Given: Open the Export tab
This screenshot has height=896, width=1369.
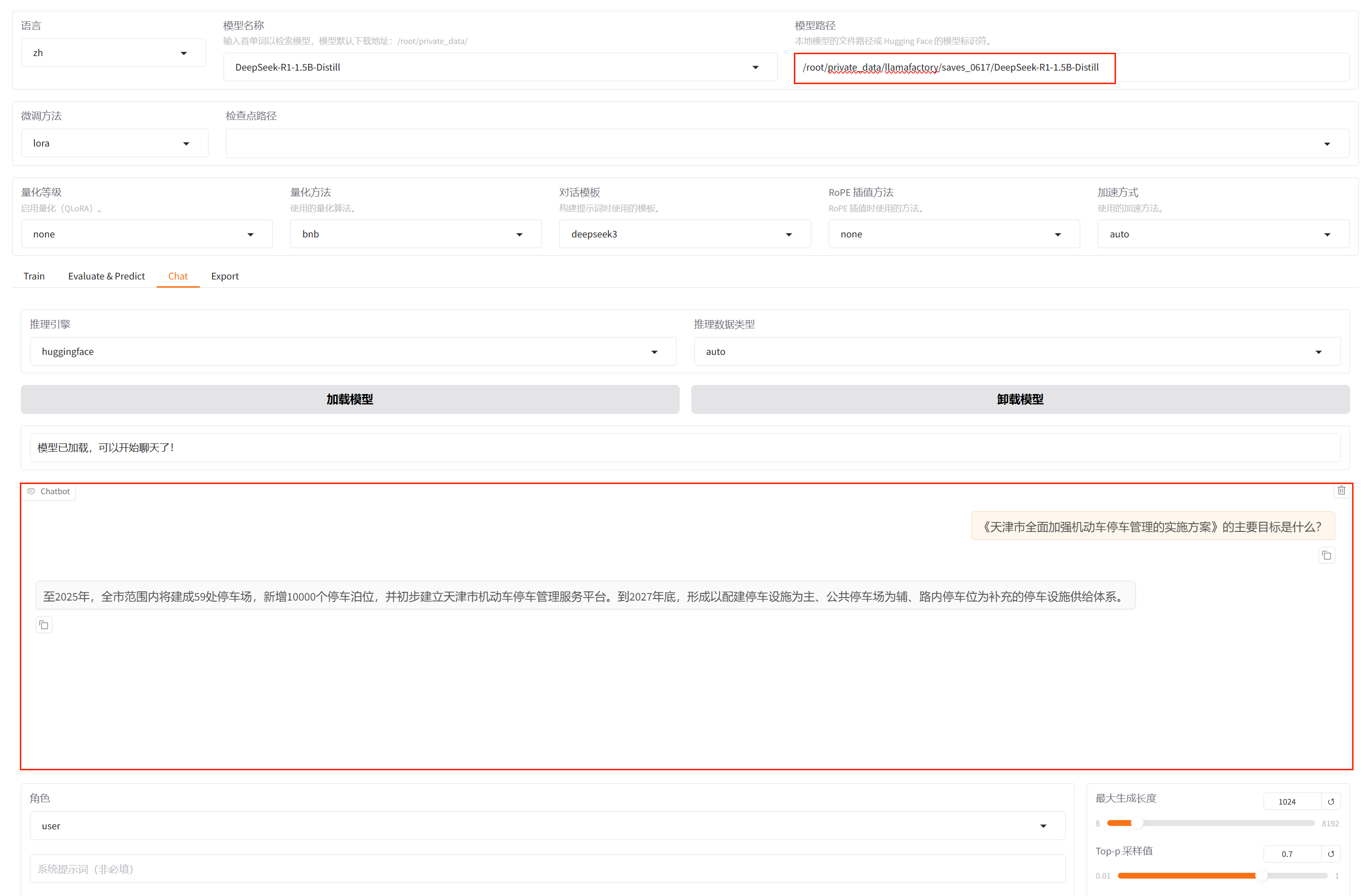Looking at the screenshot, I should click(x=224, y=276).
